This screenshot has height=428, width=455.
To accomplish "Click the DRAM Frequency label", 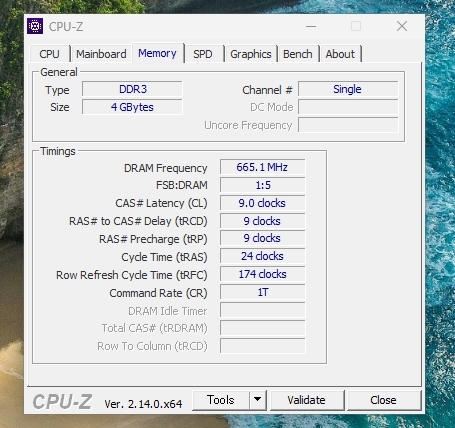I will 166,168.
